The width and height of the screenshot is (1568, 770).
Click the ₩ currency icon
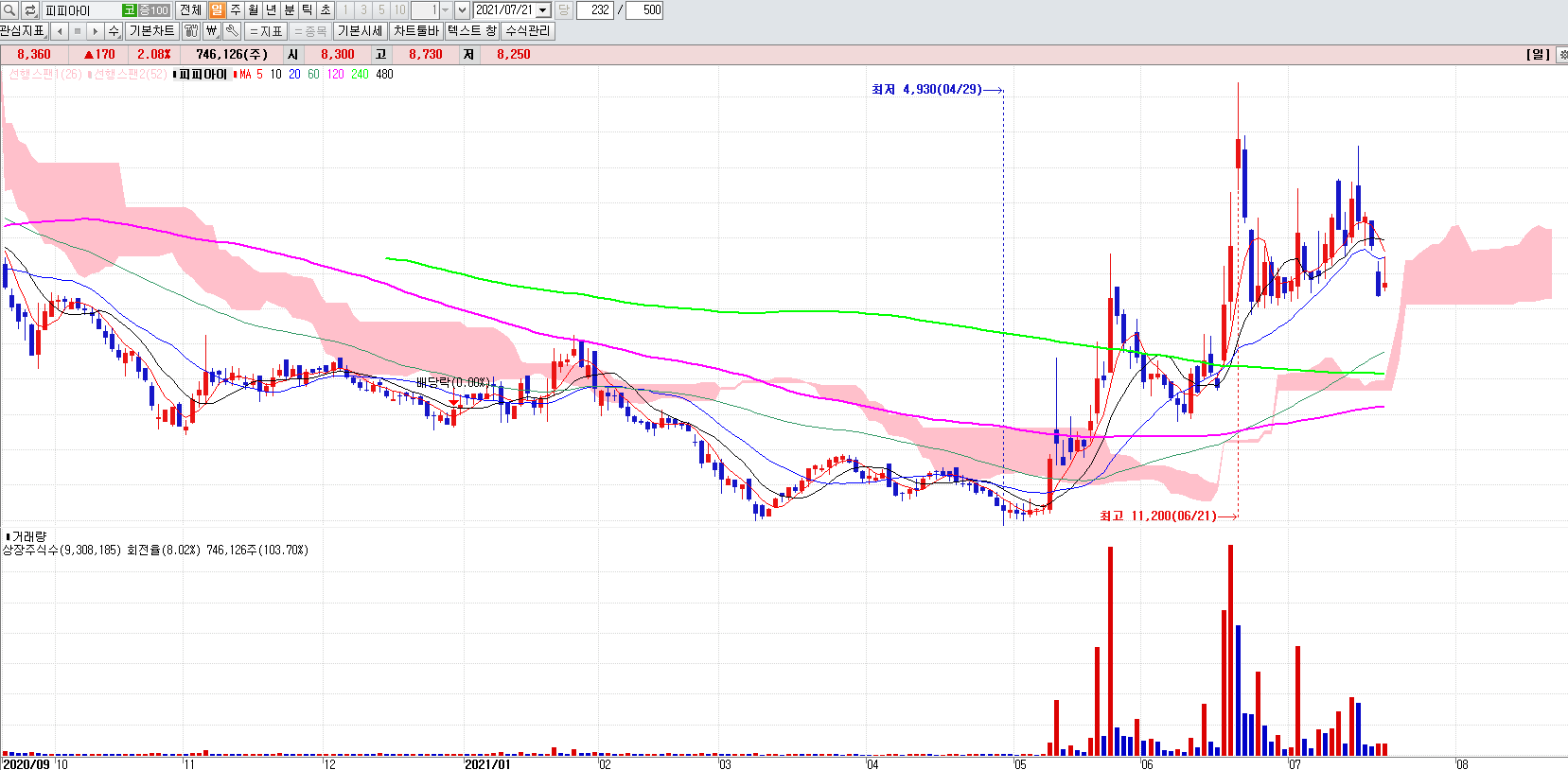[x=211, y=31]
